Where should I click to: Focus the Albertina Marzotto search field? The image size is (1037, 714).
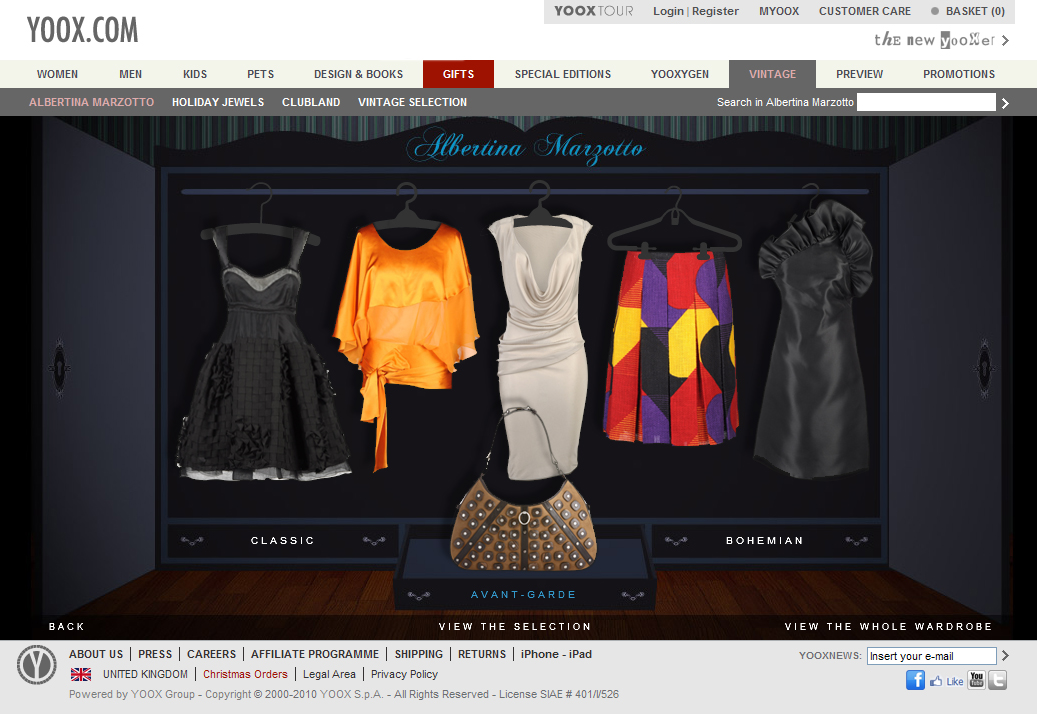point(926,102)
